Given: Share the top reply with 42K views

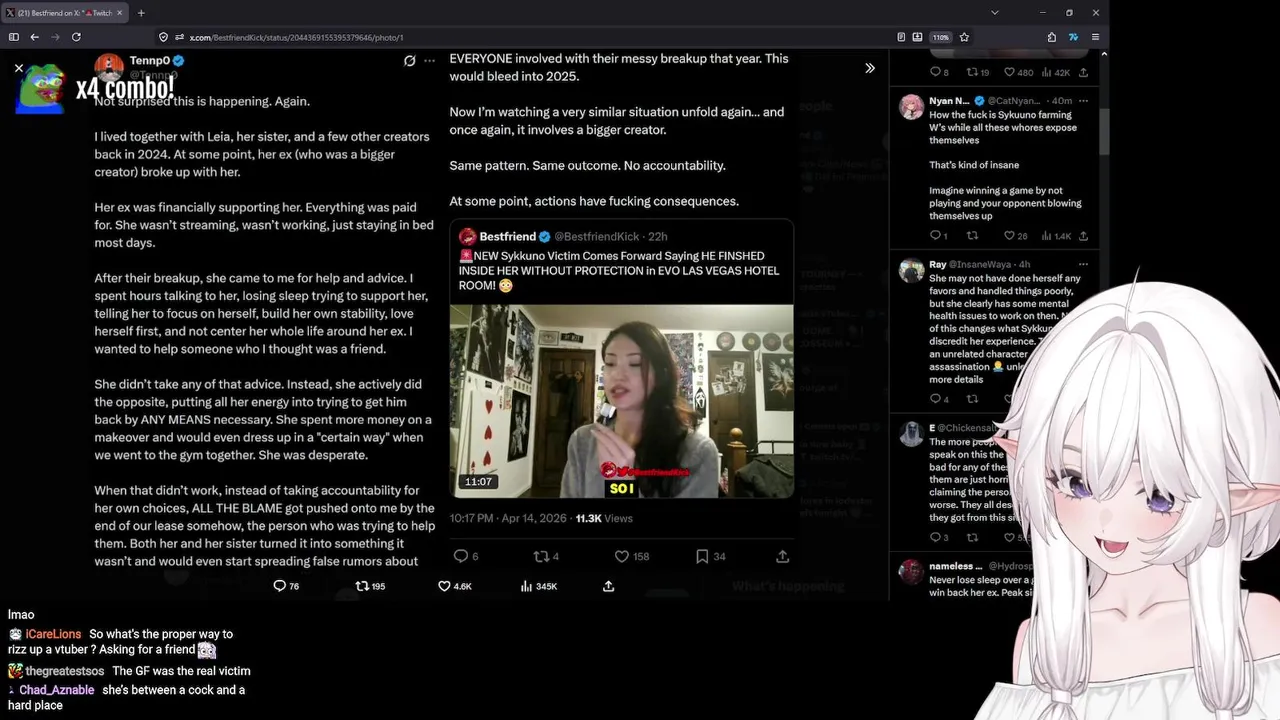Looking at the screenshot, I should tap(1083, 72).
